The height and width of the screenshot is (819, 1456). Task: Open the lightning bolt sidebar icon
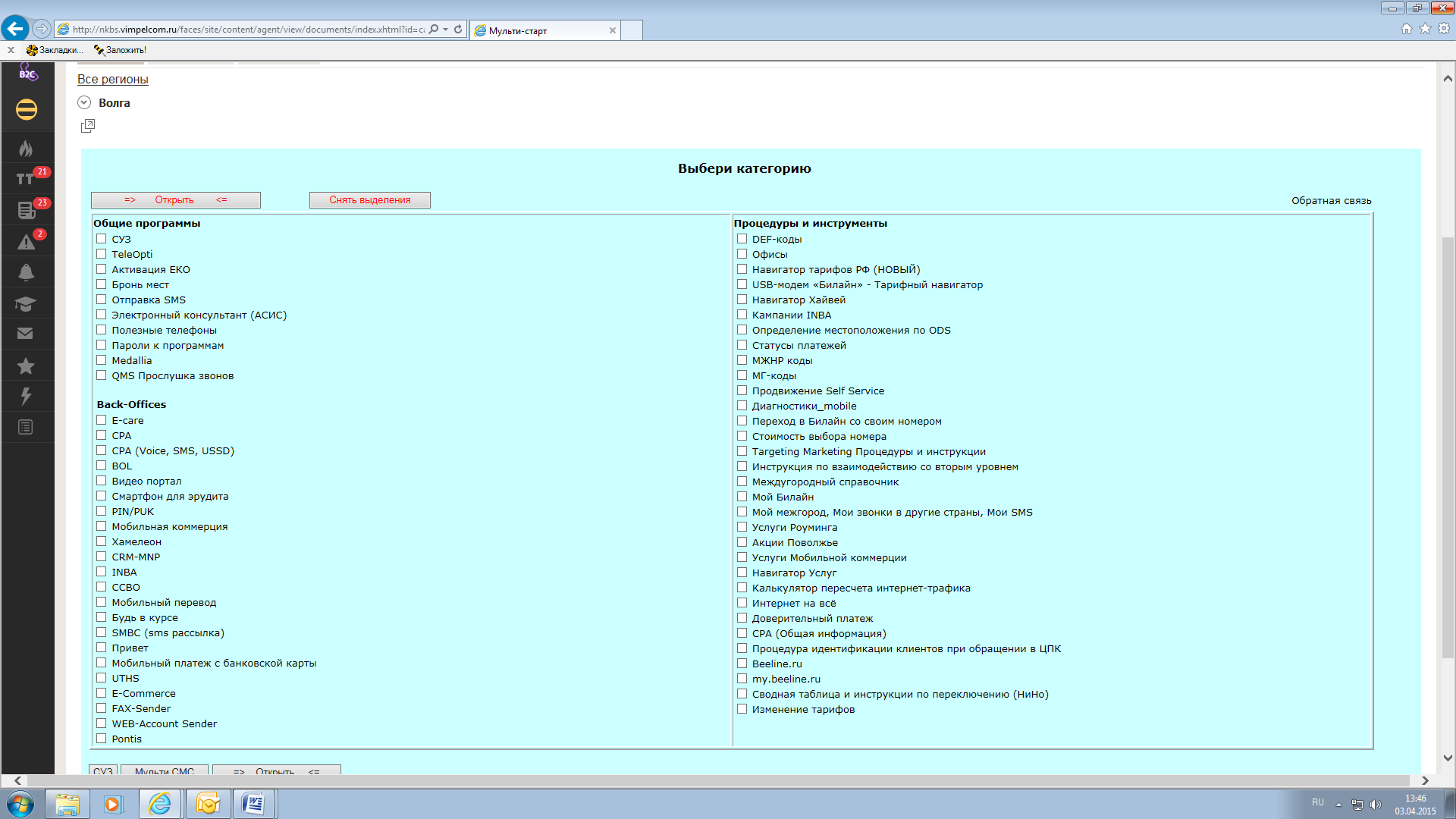coord(26,396)
